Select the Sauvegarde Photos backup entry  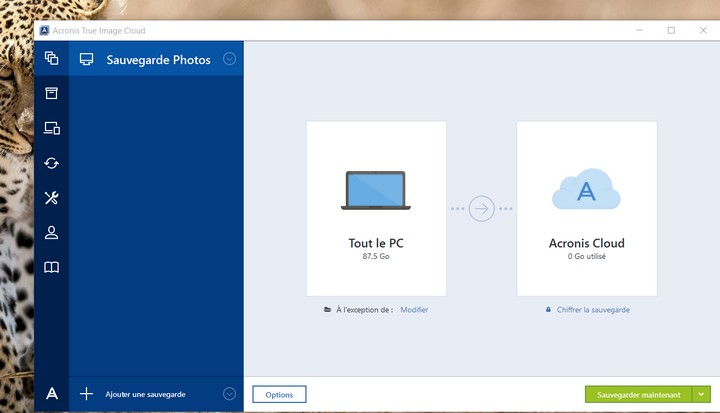point(156,59)
